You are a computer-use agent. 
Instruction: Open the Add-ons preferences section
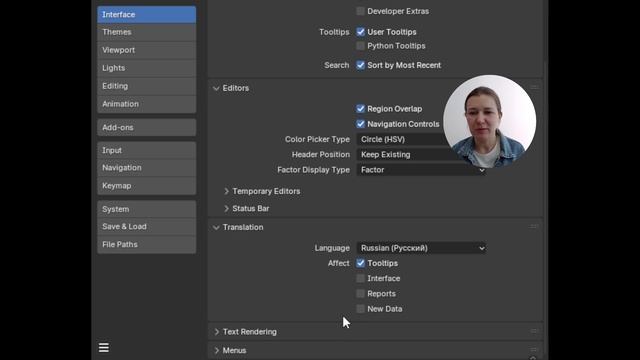[x=147, y=128]
